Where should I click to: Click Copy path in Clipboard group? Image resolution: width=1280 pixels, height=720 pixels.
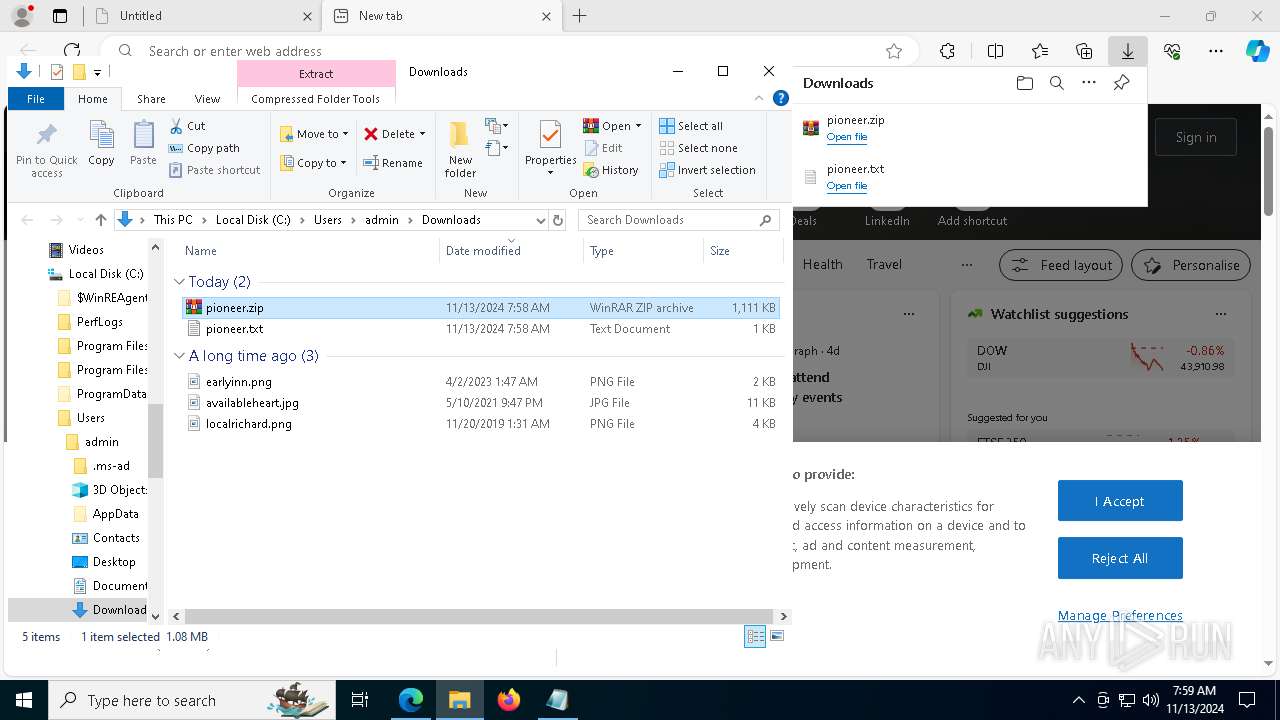204,148
